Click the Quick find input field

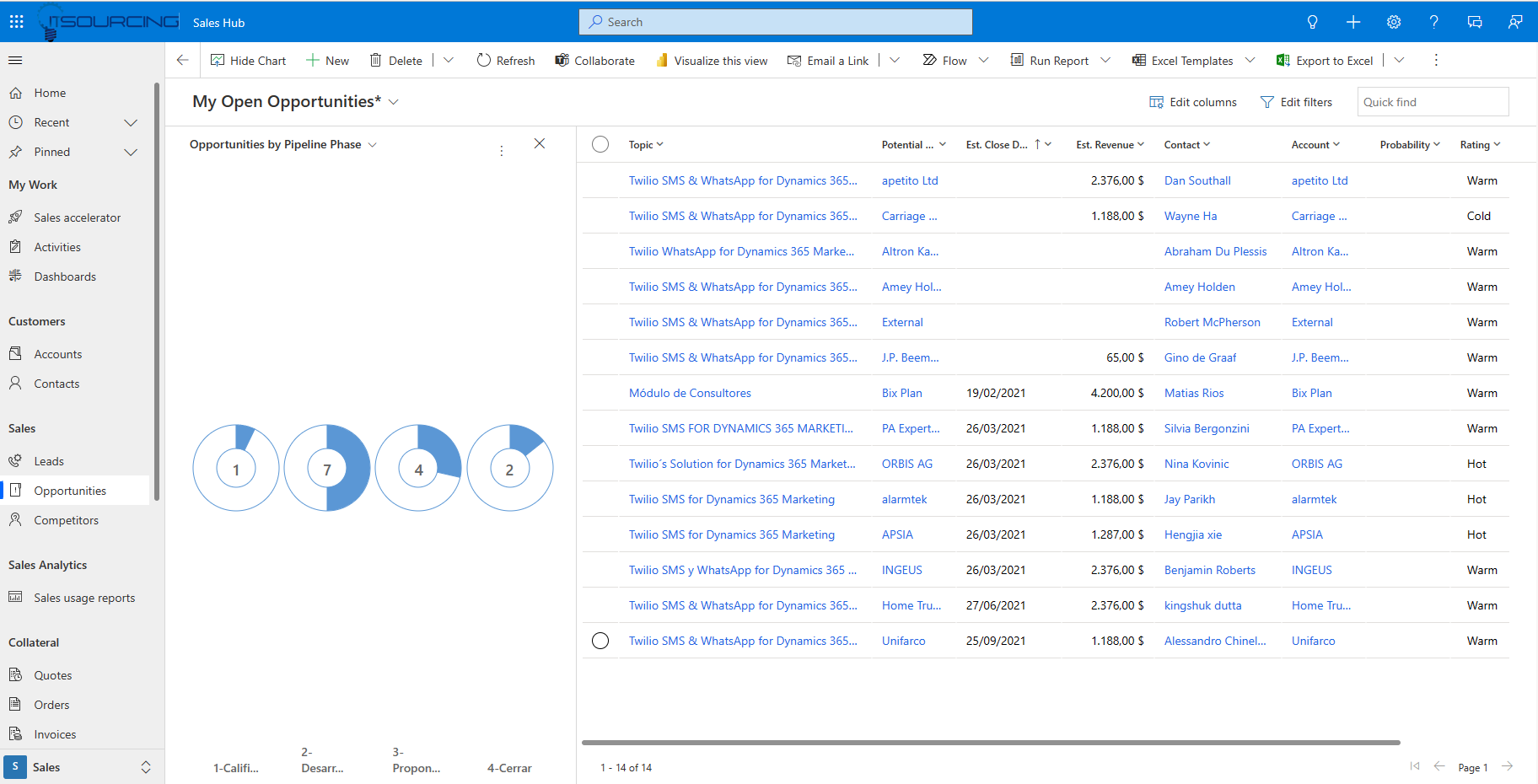point(1433,102)
